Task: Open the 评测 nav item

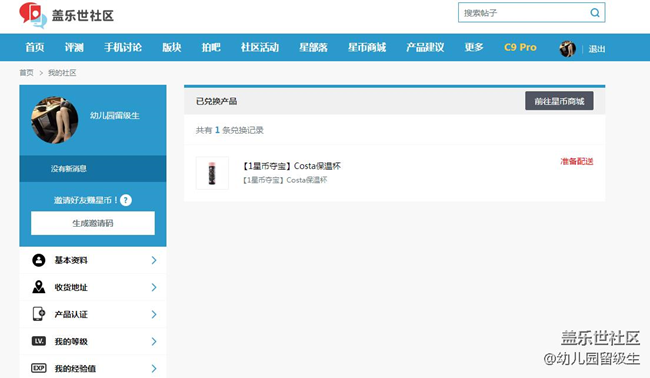Action: point(74,47)
